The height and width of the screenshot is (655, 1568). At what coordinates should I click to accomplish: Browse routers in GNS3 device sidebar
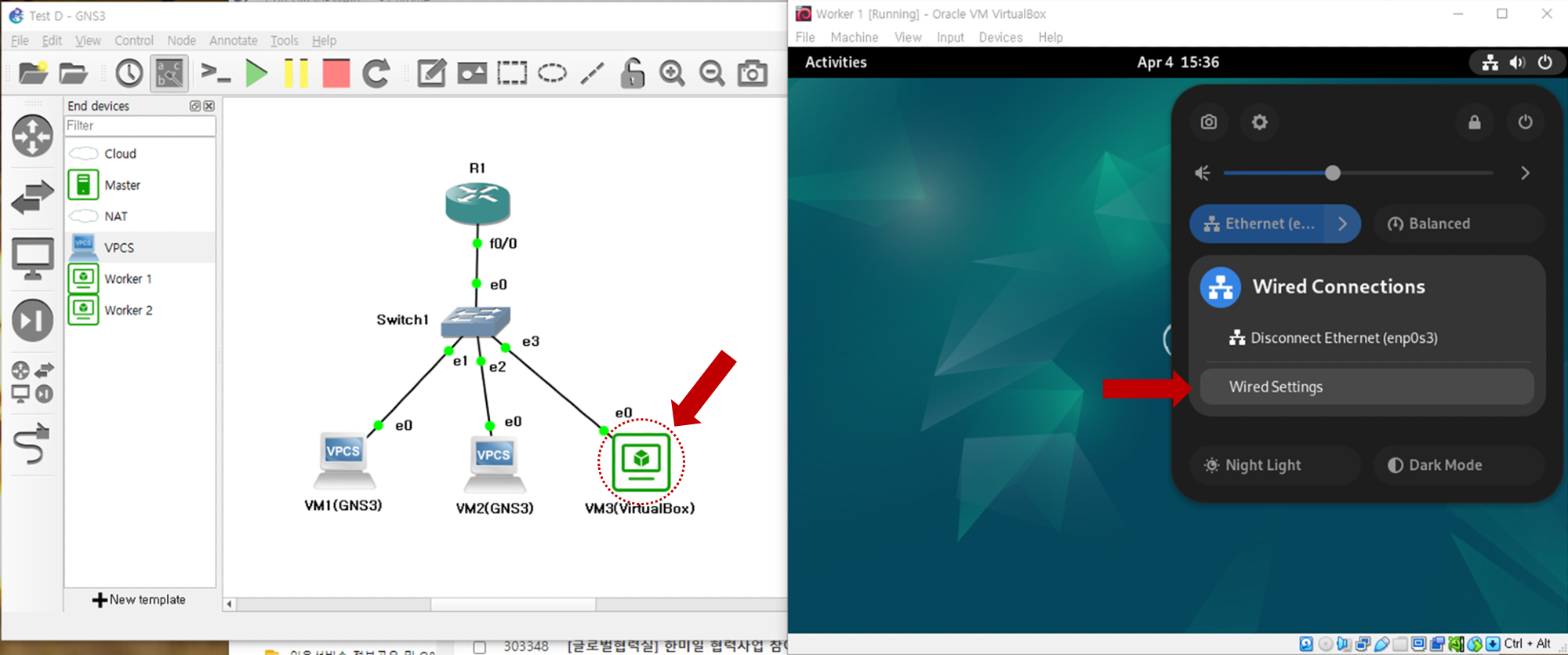point(32,135)
